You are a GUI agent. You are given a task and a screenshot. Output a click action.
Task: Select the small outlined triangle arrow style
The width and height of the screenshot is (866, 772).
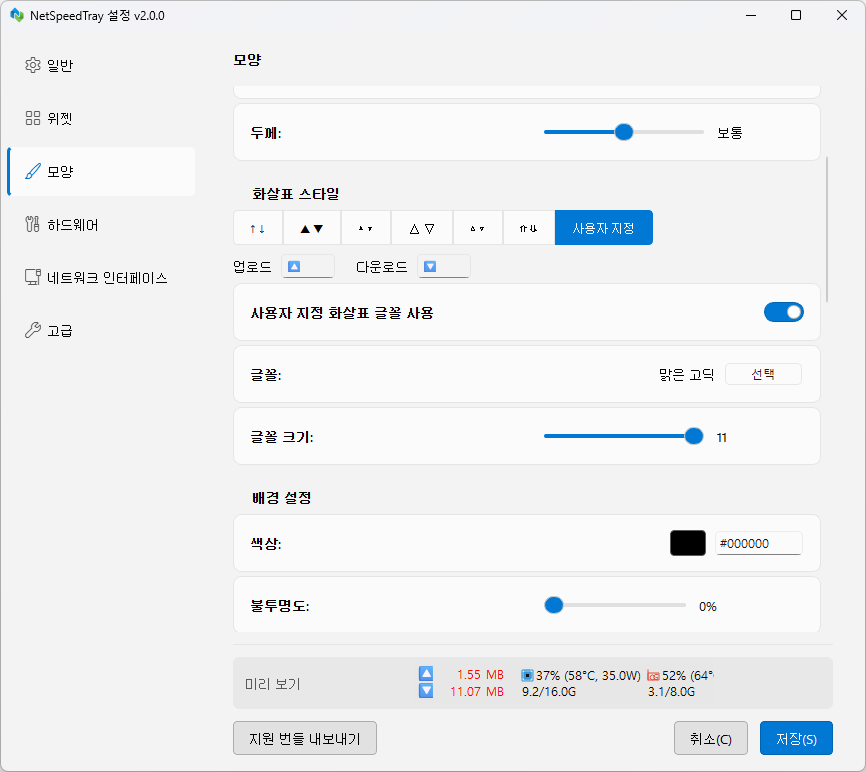point(478,228)
